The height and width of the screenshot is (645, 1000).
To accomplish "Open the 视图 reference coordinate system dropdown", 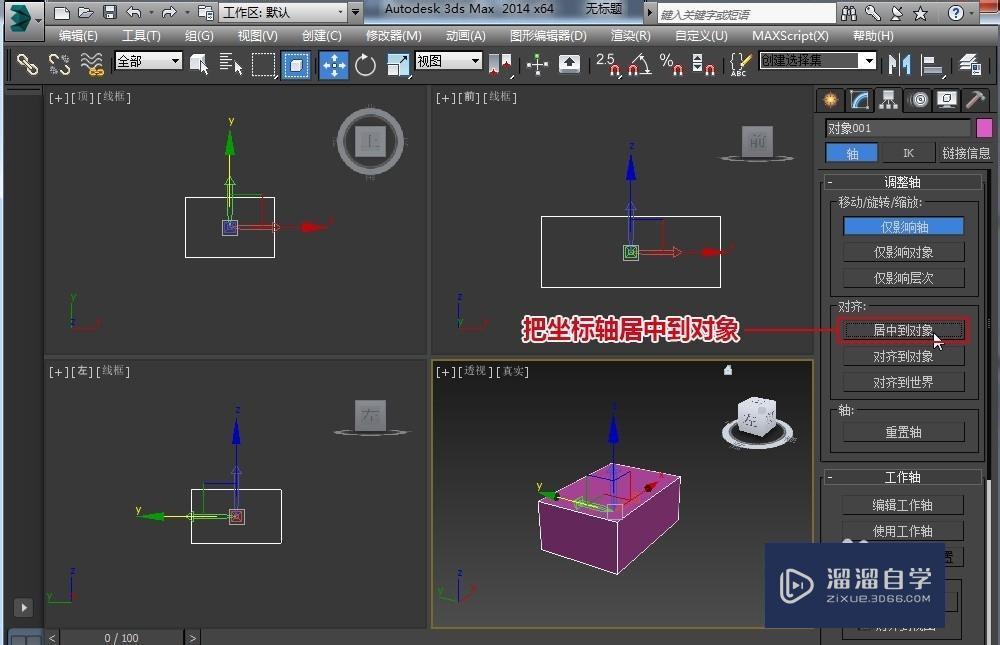I will pos(447,60).
